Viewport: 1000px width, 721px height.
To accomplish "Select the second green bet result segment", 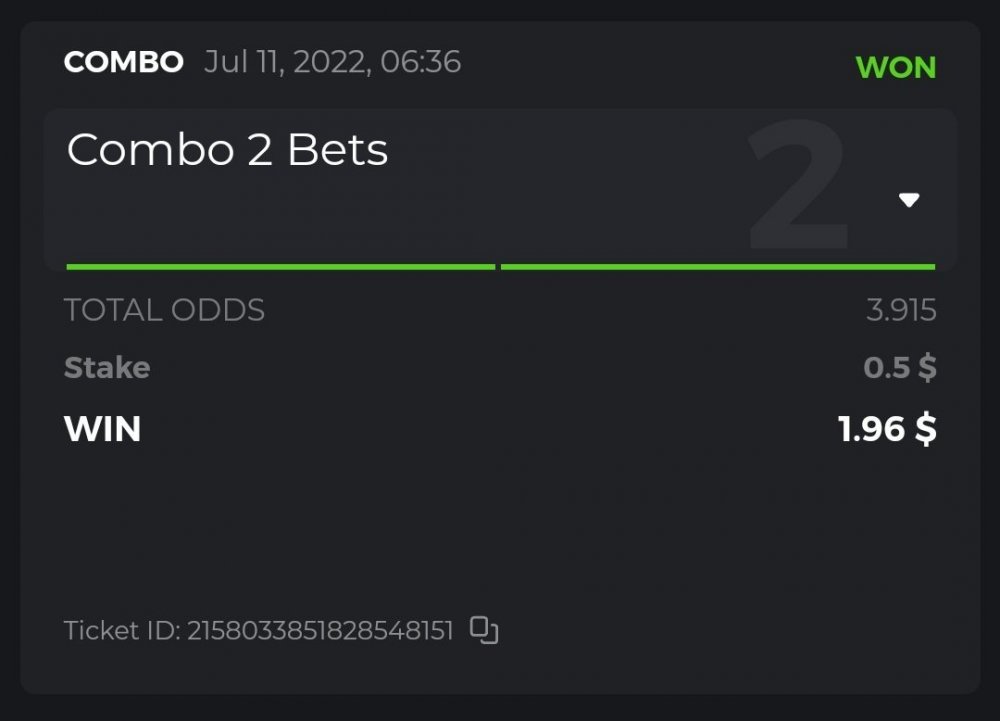I will click(x=717, y=267).
